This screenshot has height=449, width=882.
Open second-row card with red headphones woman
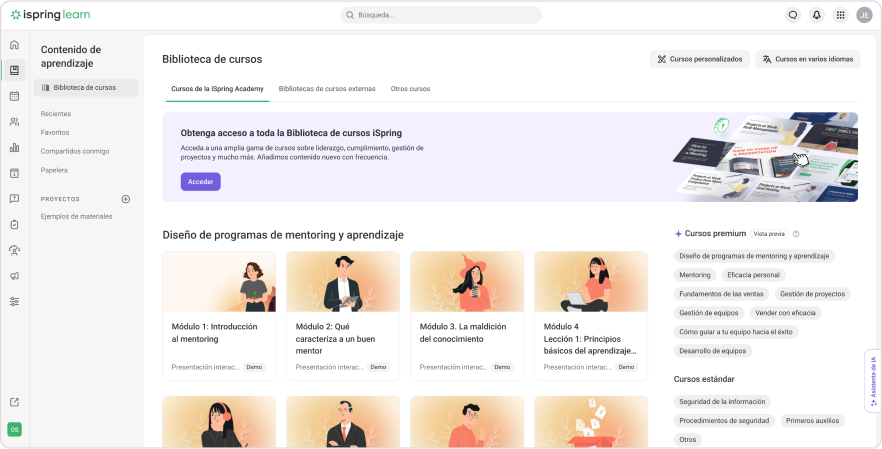pos(219,422)
